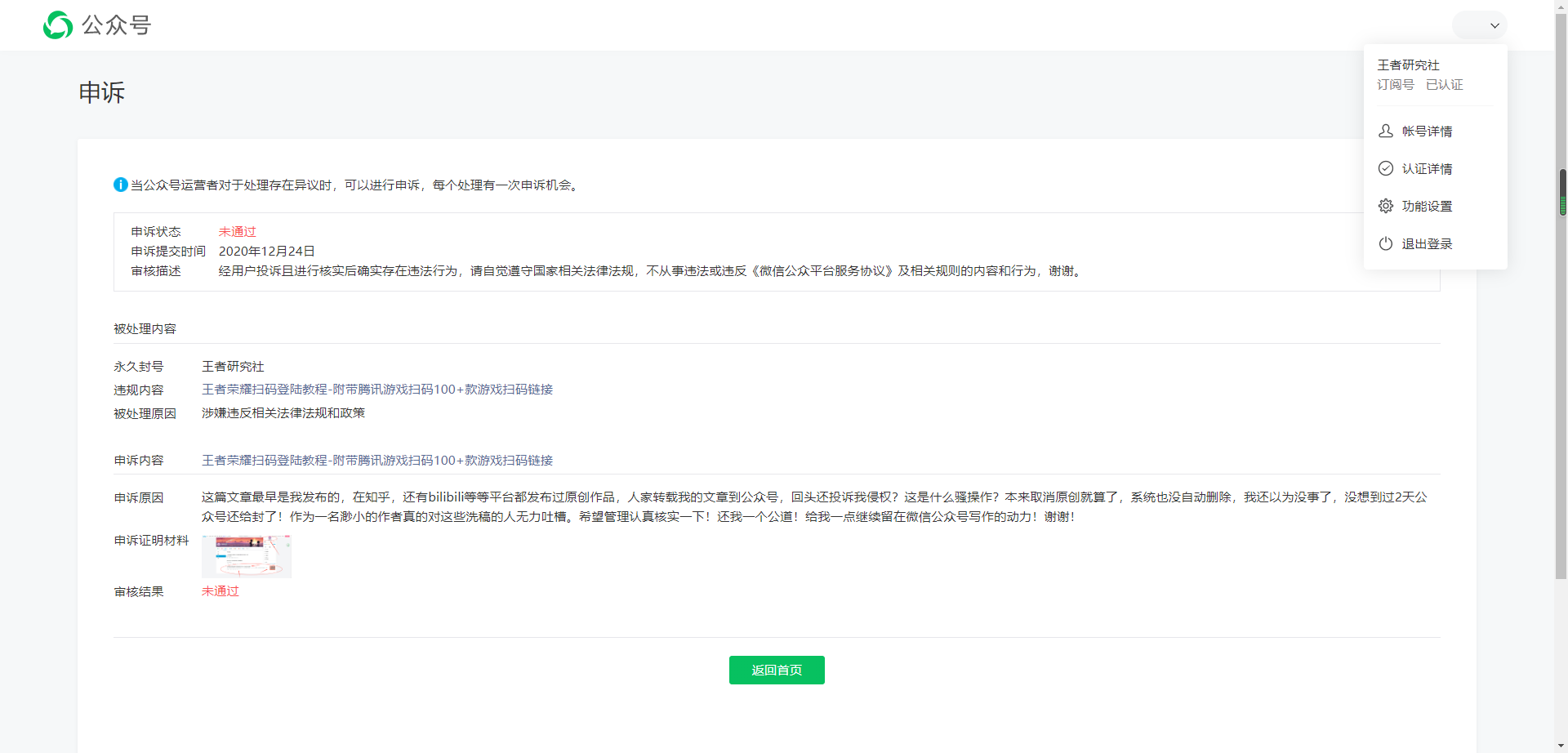Click the power icon beside 退出登录

(1386, 243)
